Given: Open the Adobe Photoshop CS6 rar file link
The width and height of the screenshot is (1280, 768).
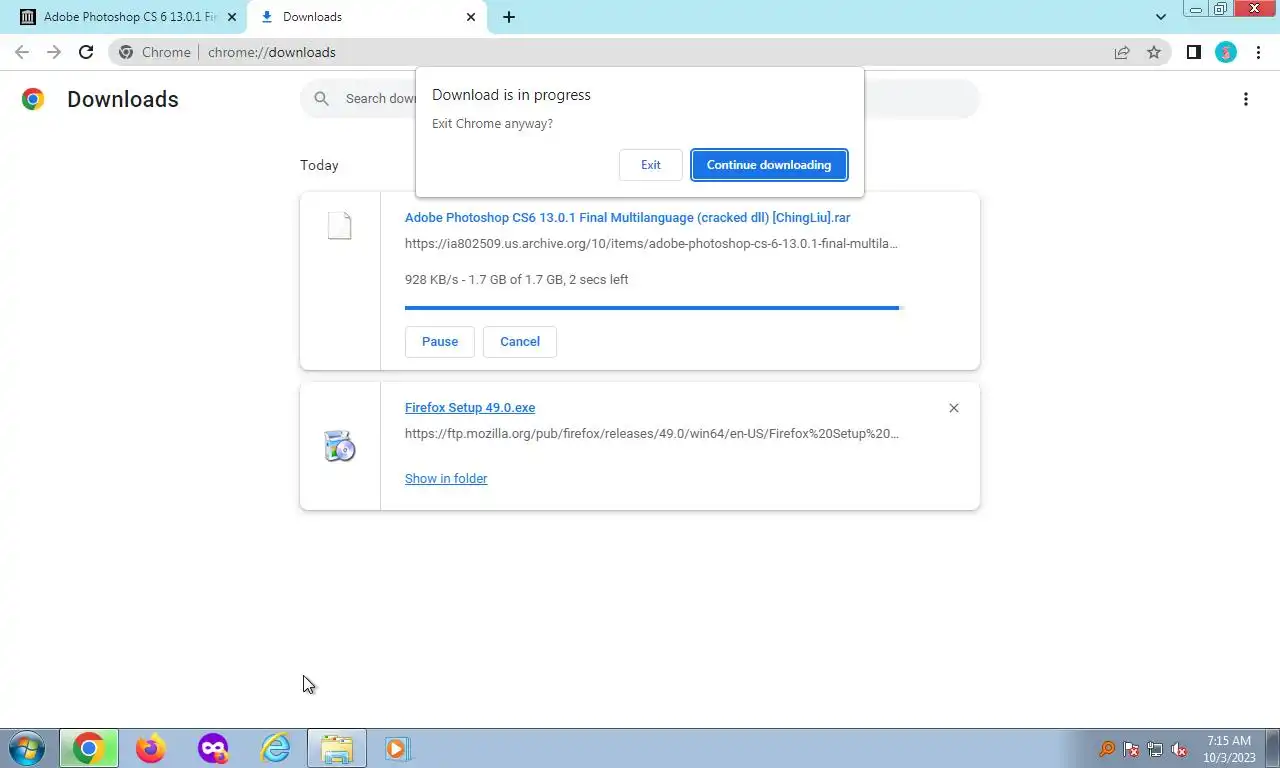Looking at the screenshot, I should [x=627, y=217].
